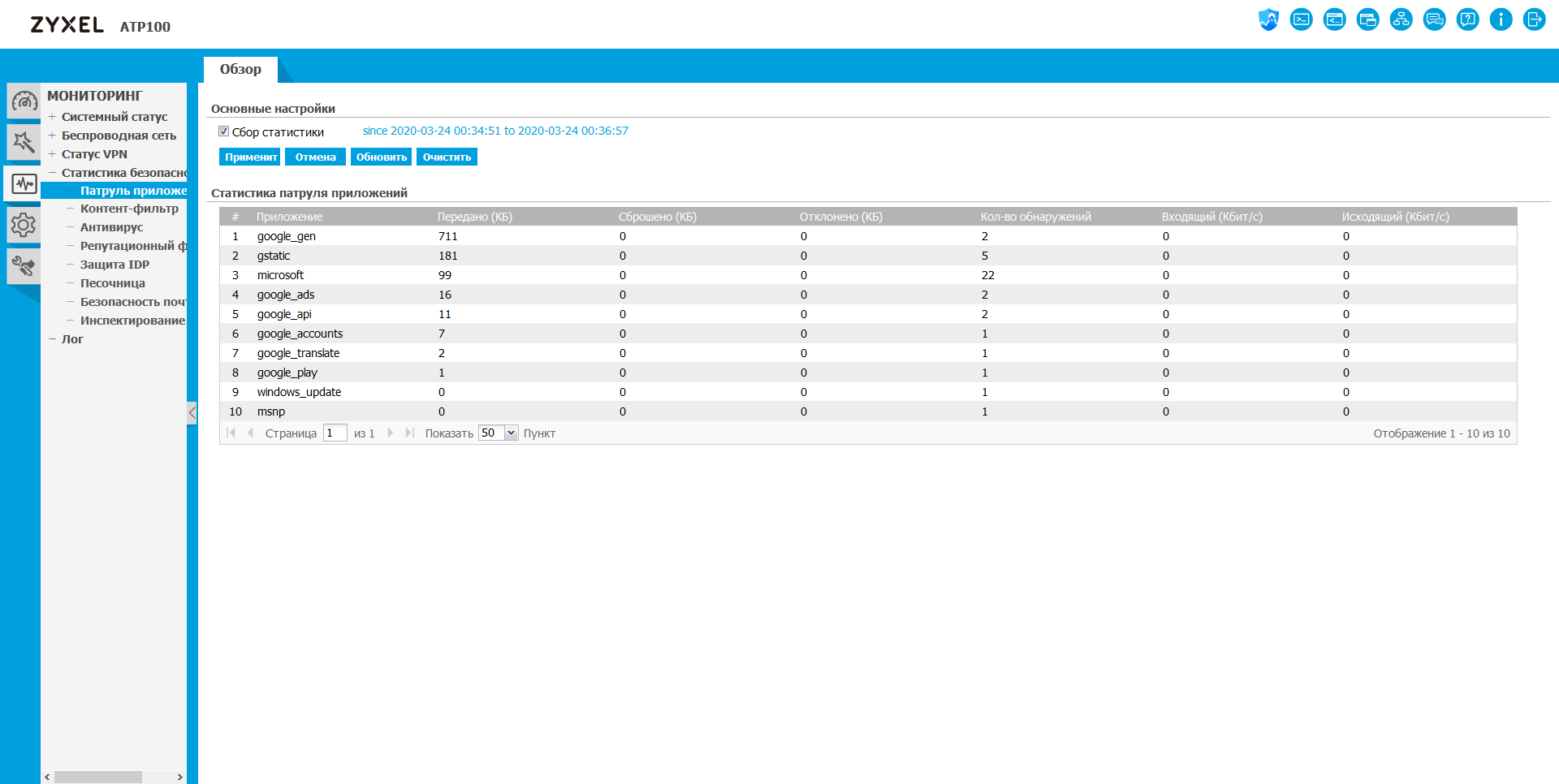Select the Обзор tab
This screenshot has width=1559, height=784.
click(x=240, y=69)
